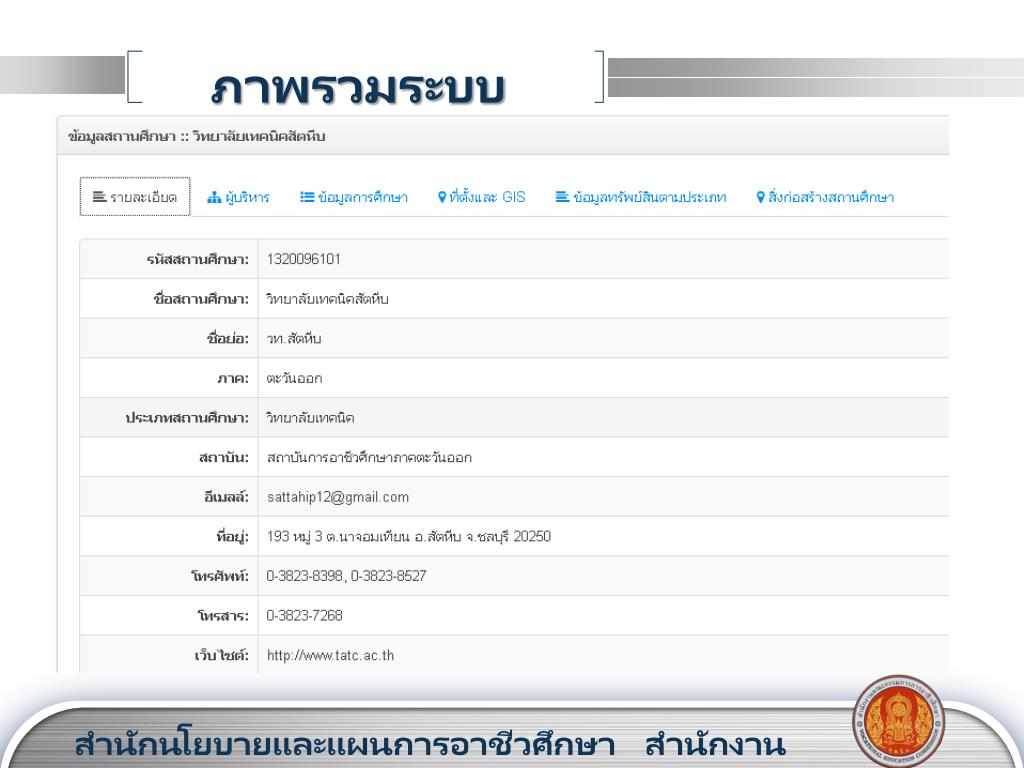Viewport: 1024px width, 768px height.
Task: Click the lines icon beside ข้อมูลทรัพย์สินตามประเภท
Action: pyautogui.click(x=562, y=197)
